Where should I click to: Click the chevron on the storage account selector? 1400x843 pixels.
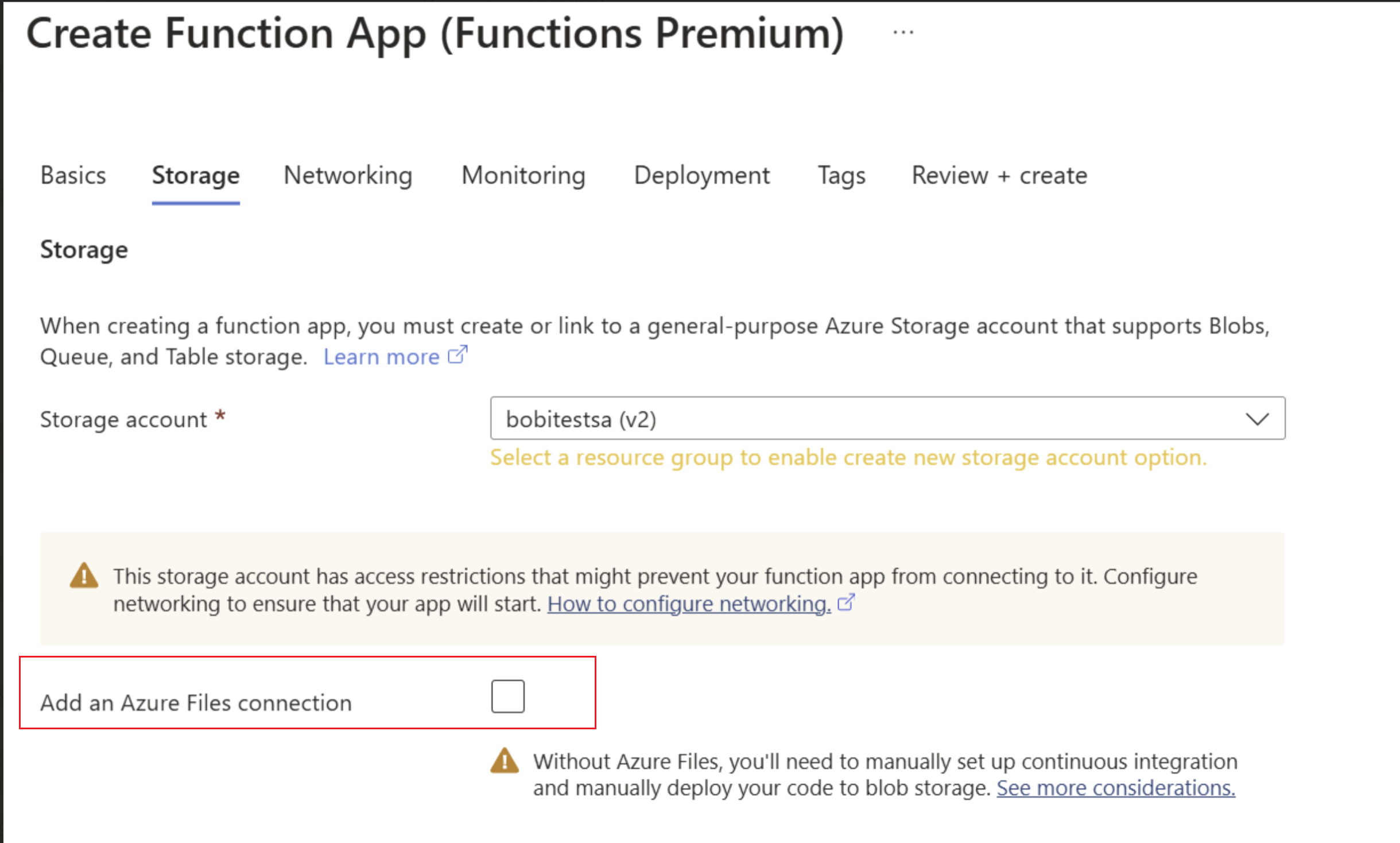pos(1258,419)
